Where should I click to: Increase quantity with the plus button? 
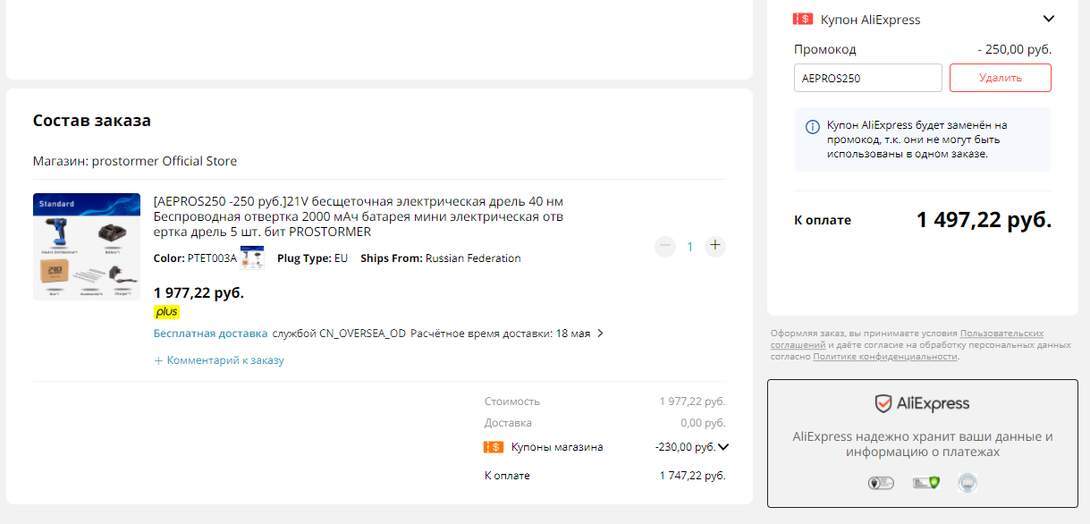715,246
